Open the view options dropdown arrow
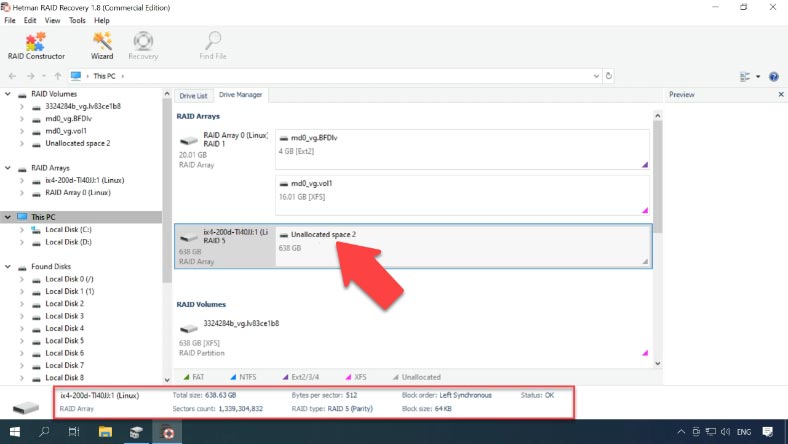Viewport: 788px width, 444px height. click(x=758, y=76)
